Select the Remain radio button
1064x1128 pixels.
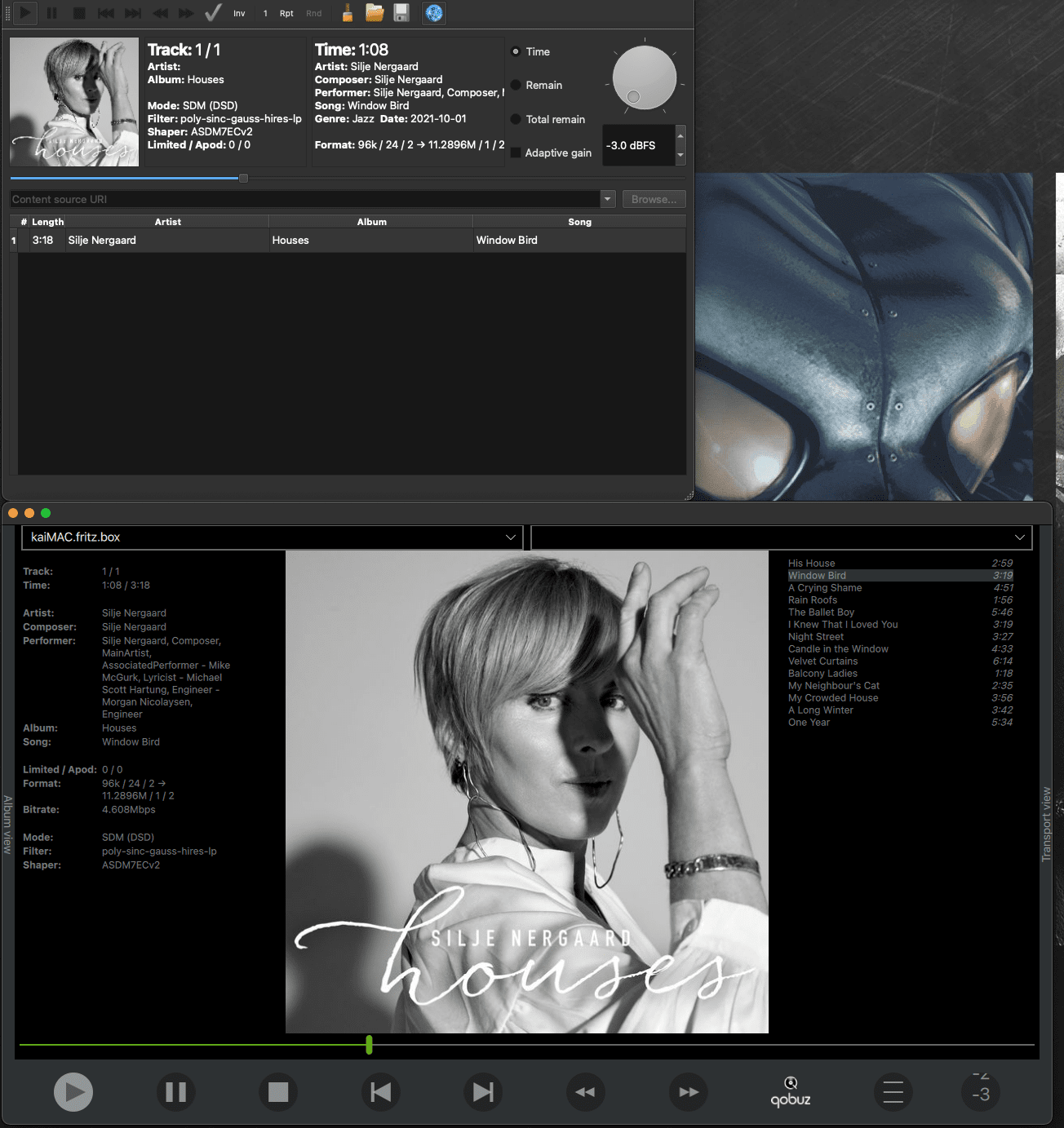pyautogui.click(x=516, y=85)
